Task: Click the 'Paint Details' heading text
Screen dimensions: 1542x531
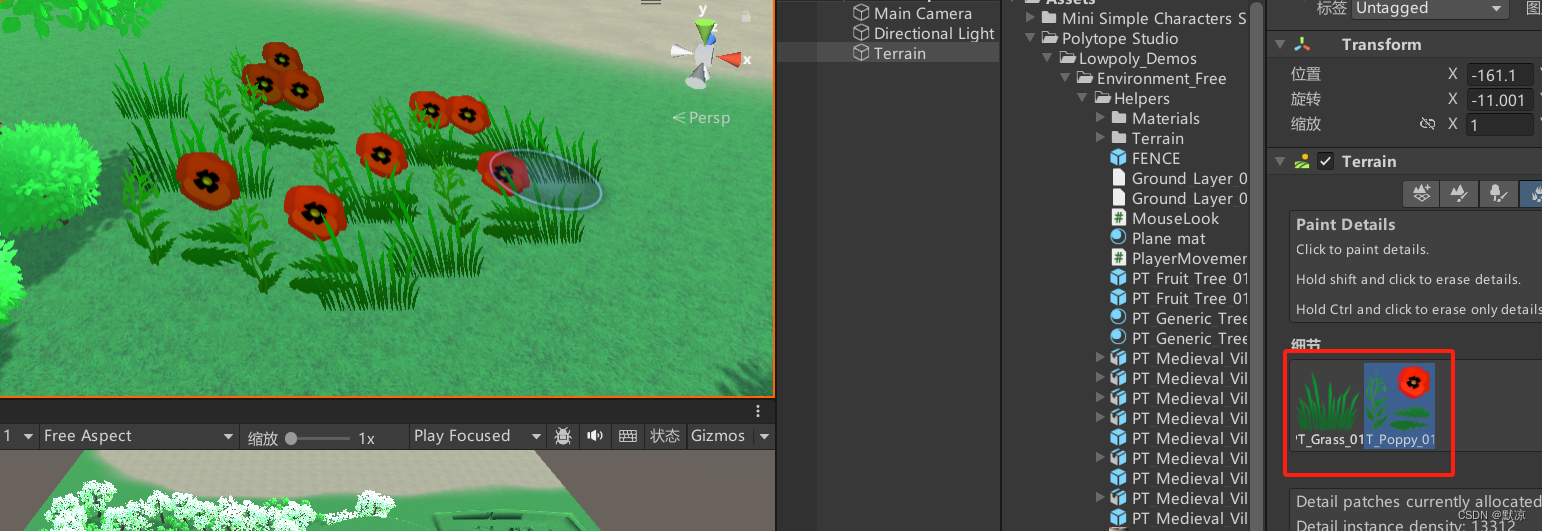Action: [1345, 224]
